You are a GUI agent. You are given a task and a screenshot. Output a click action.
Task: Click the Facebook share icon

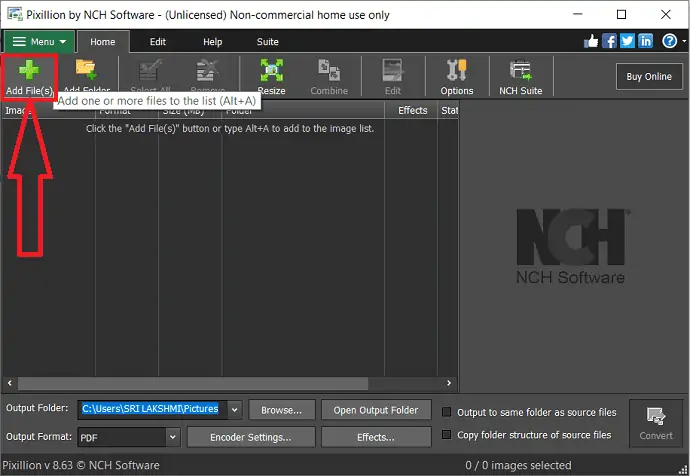(x=609, y=41)
